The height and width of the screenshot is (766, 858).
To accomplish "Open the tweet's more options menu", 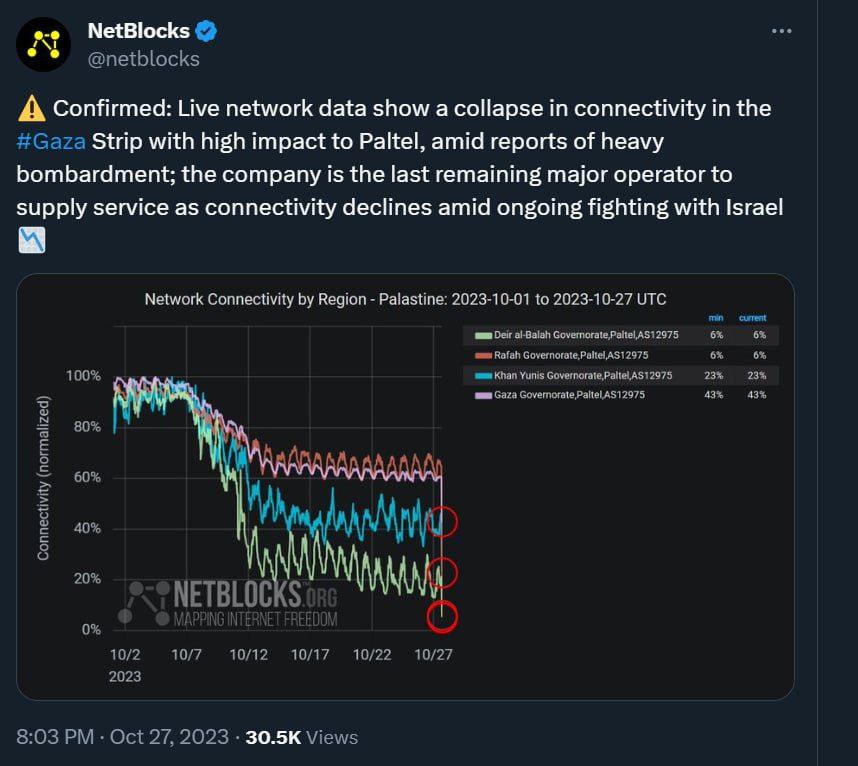I will pos(782,31).
